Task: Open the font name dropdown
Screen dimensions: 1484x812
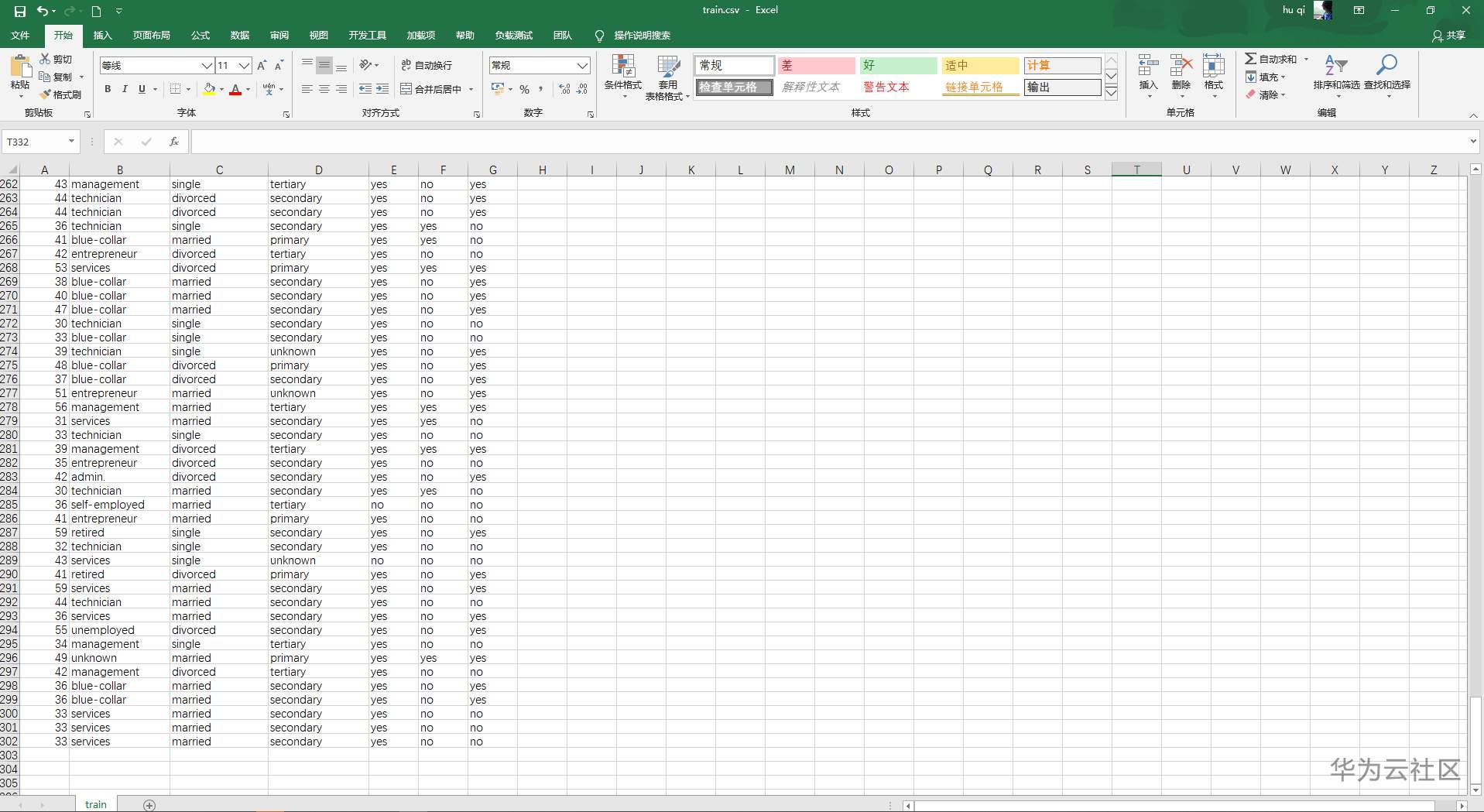Action: (205, 66)
